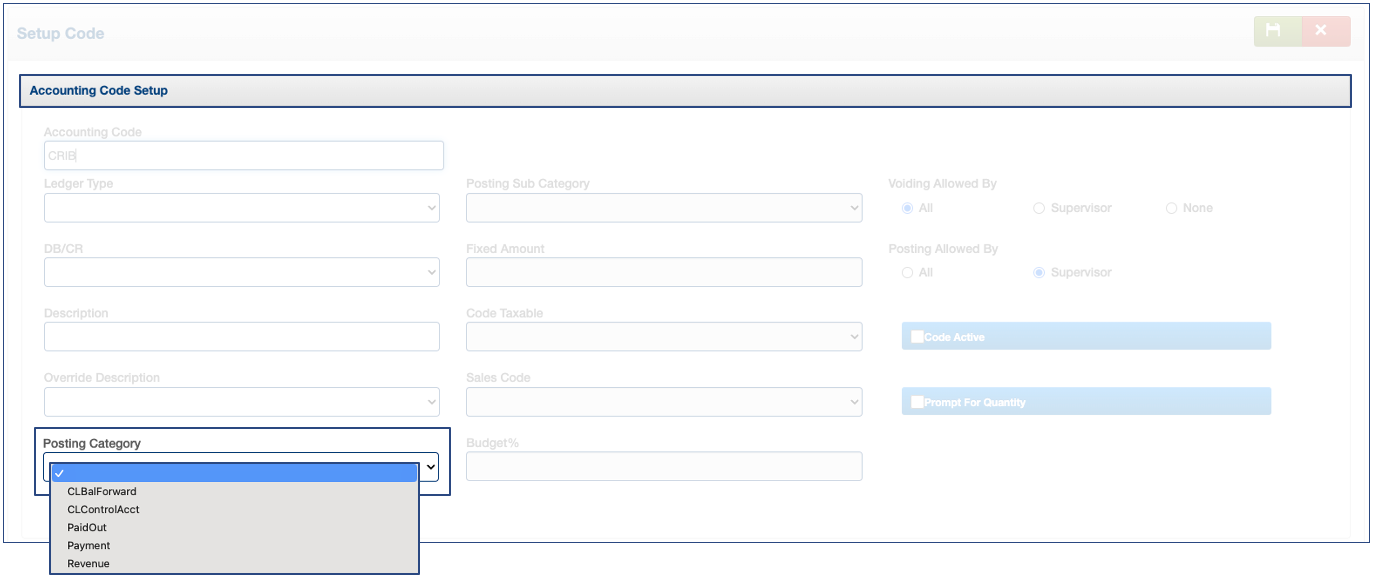Select 'Supervisor' under Voiding Allowed By
This screenshot has height=580, width=1375.
(1039, 208)
